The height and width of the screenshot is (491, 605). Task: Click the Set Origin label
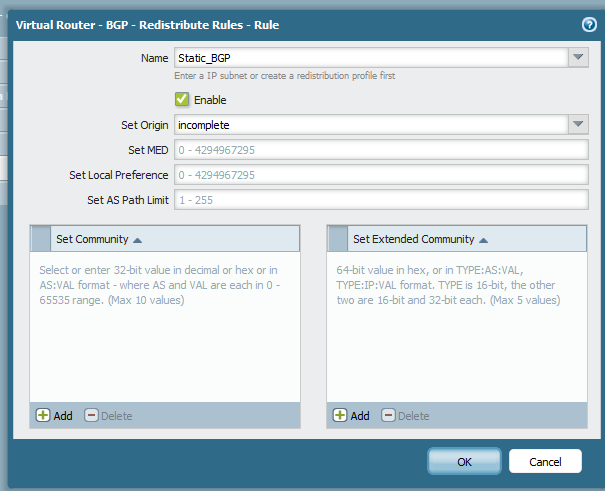click(x=145, y=125)
